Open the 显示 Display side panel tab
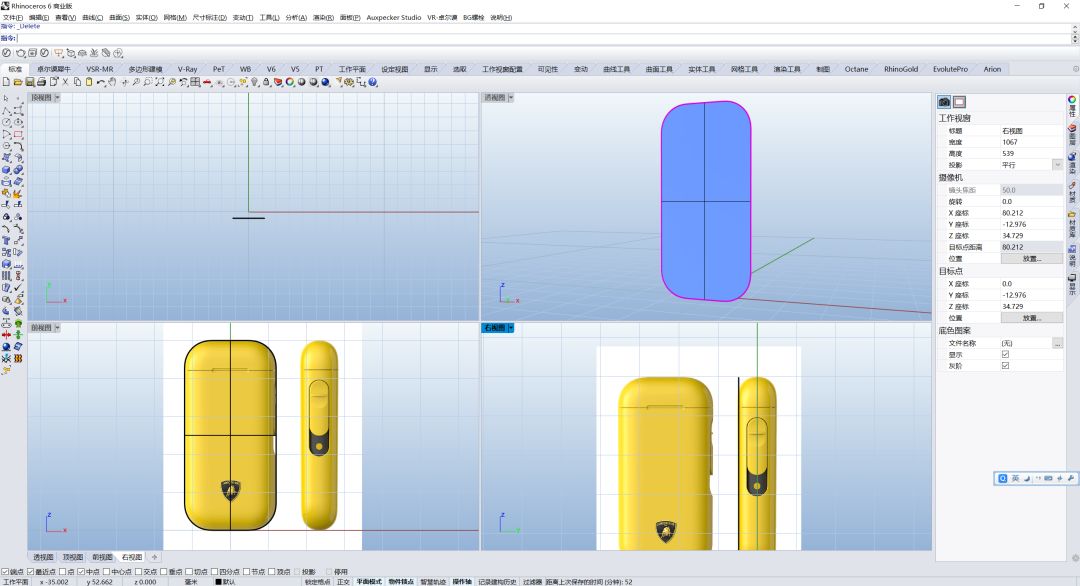The width and height of the screenshot is (1080, 586). click(x=1072, y=285)
